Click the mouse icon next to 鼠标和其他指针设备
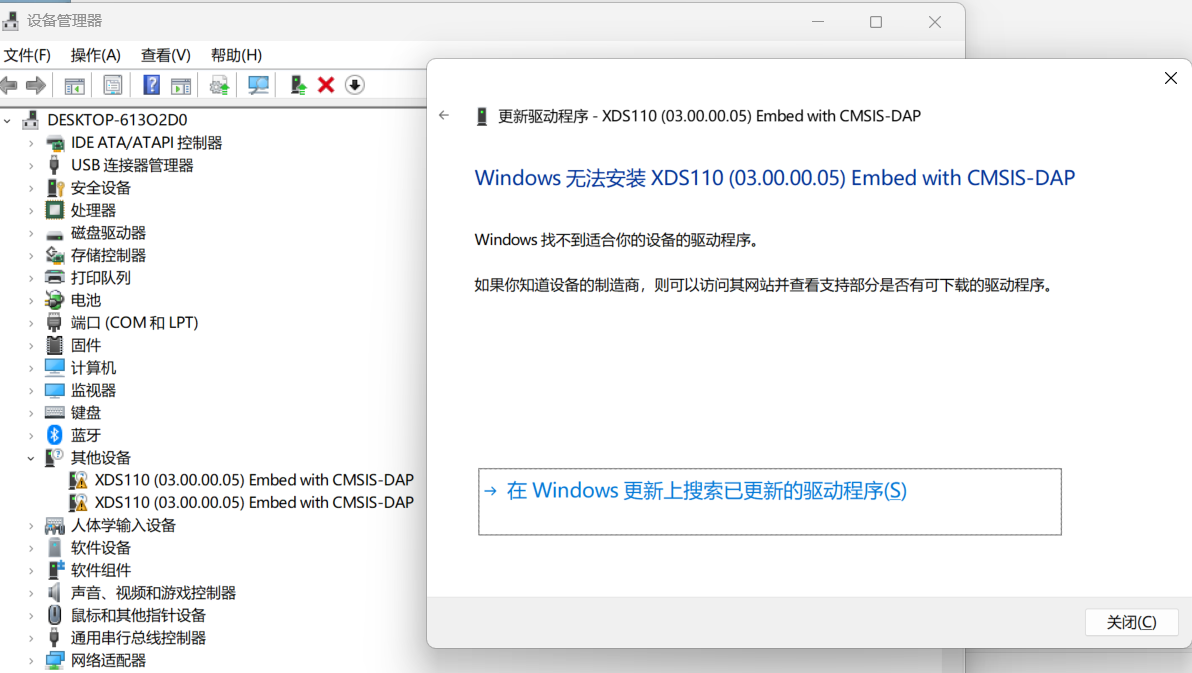This screenshot has width=1192, height=673. [x=55, y=614]
